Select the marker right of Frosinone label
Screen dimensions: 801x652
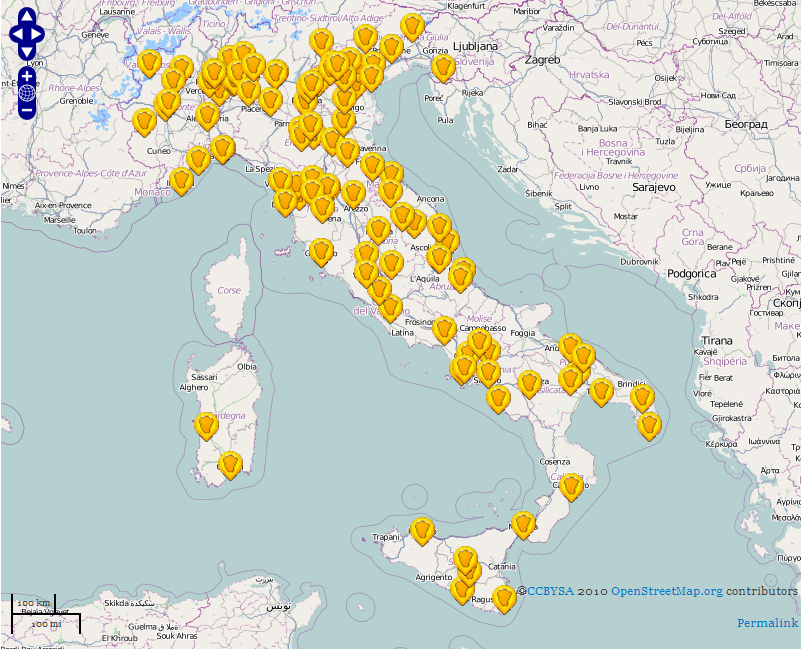pos(444,330)
